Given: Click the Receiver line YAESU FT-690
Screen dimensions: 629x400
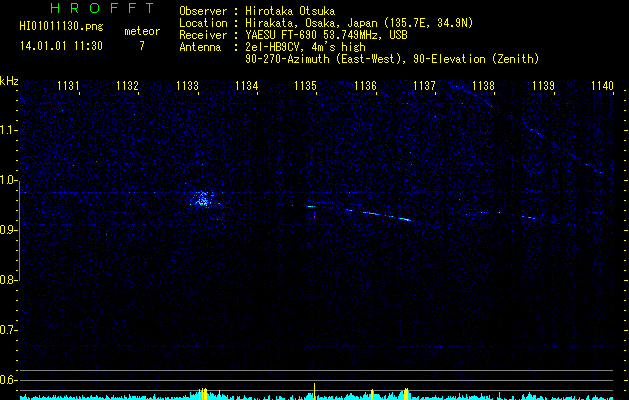Looking at the screenshot, I should coord(293,35).
